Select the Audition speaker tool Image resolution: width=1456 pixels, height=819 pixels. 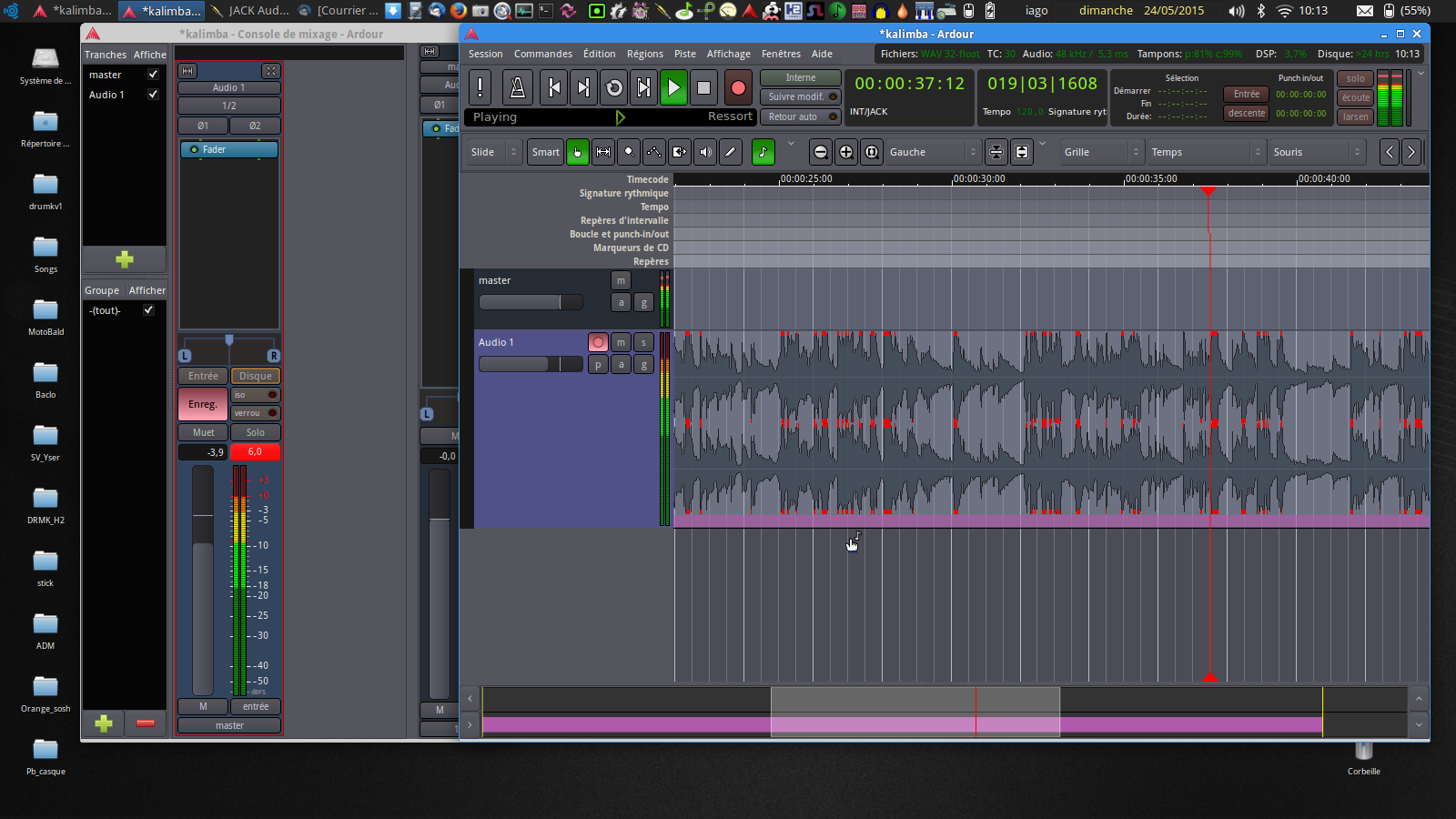click(705, 152)
